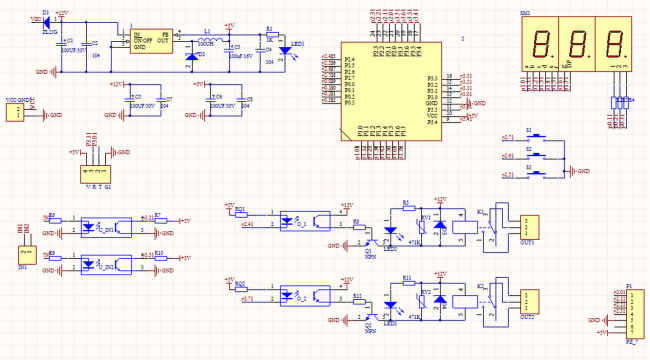This screenshot has height=360, width=650.
Task: Select the voltage regulator IC with FB pin
Action: (151, 41)
